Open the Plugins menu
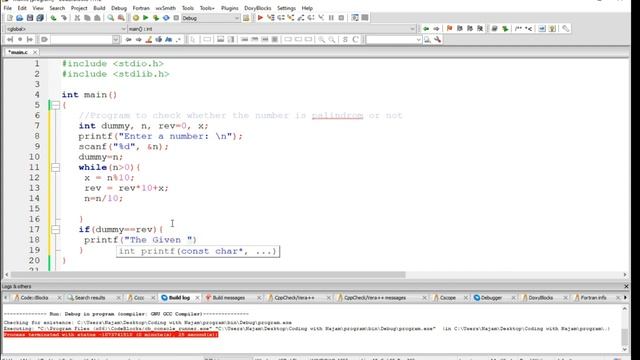Screen dimensions: 640x360 (x=229, y=8)
